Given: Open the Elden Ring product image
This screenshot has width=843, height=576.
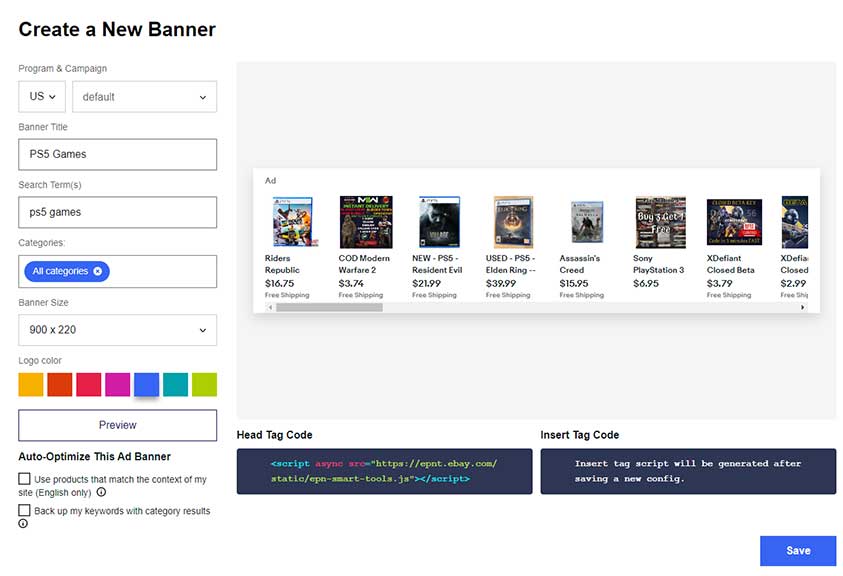Looking at the screenshot, I should tap(513, 222).
